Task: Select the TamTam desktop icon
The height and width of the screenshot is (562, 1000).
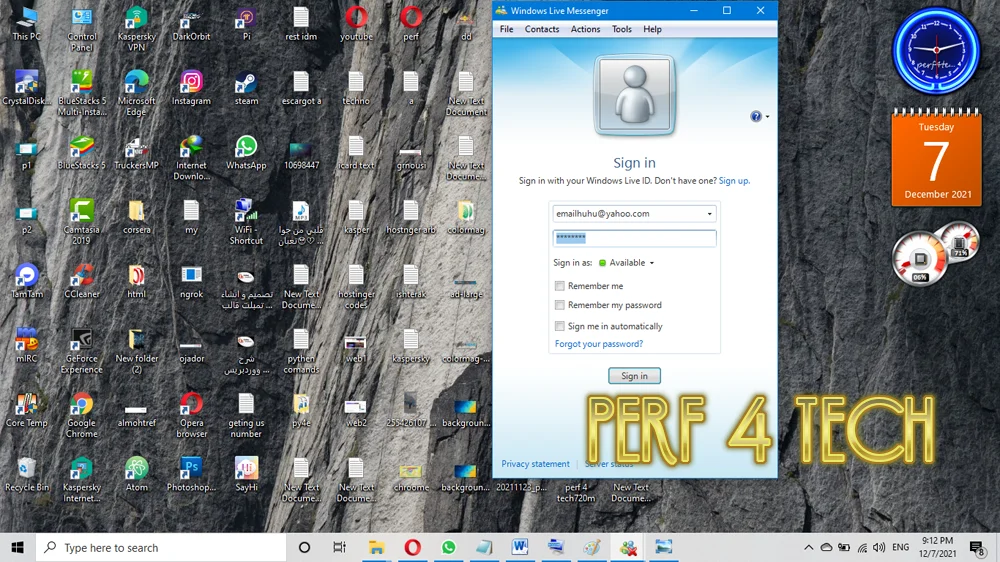Action: click(x=26, y=281)
